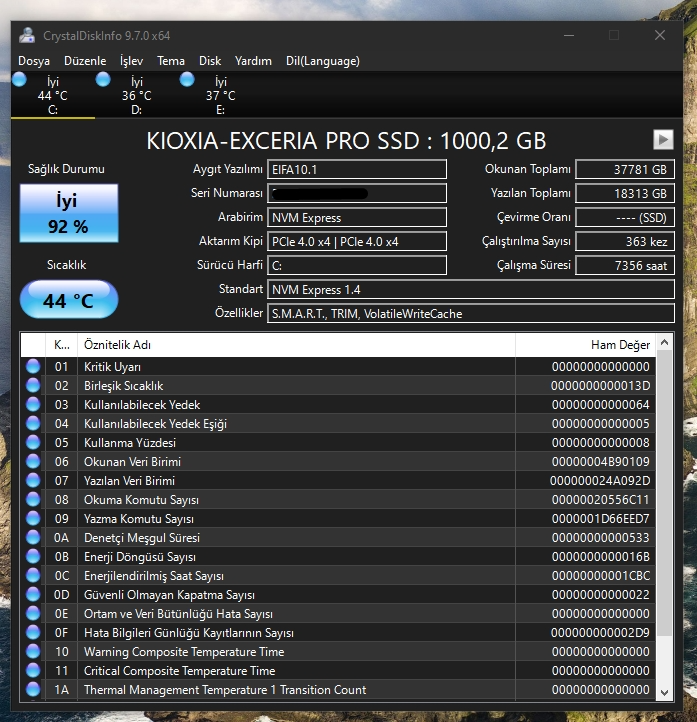Click the blue status orb for drive E:
697x722 pixels.
(187, 79)
